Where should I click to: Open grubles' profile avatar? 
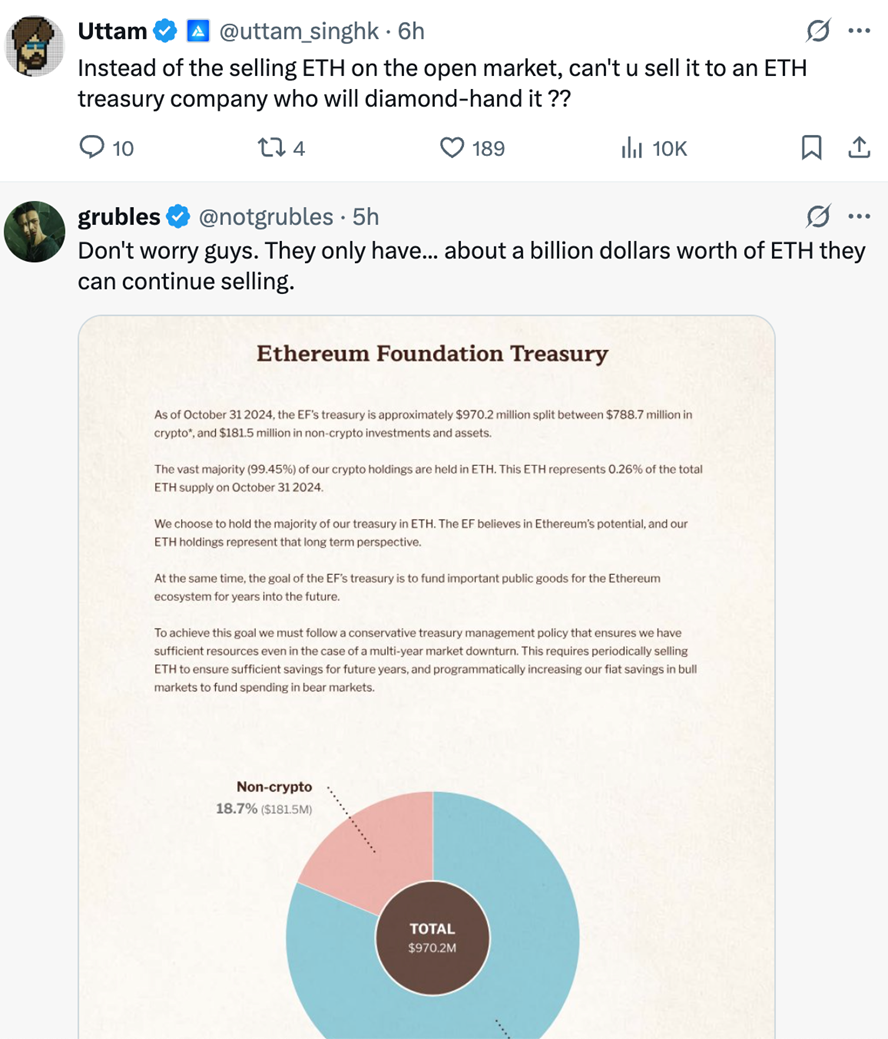[x=36, y=231]
